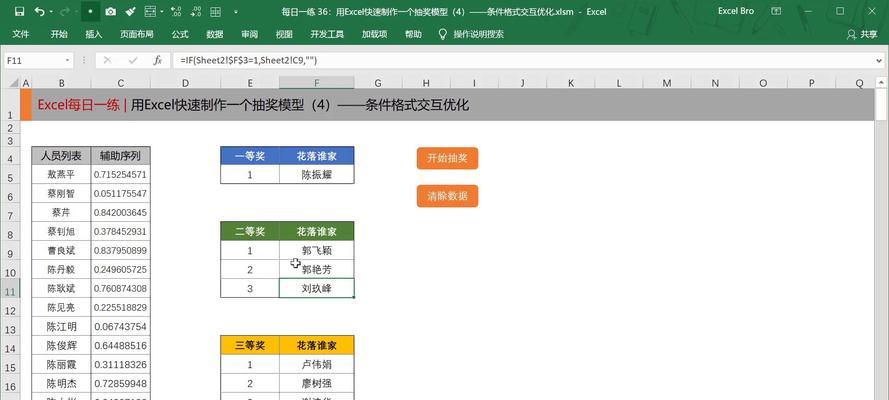Open the 文件 menu
The width and height of the screenshot is (889, 400).
(x=20, y=34)
